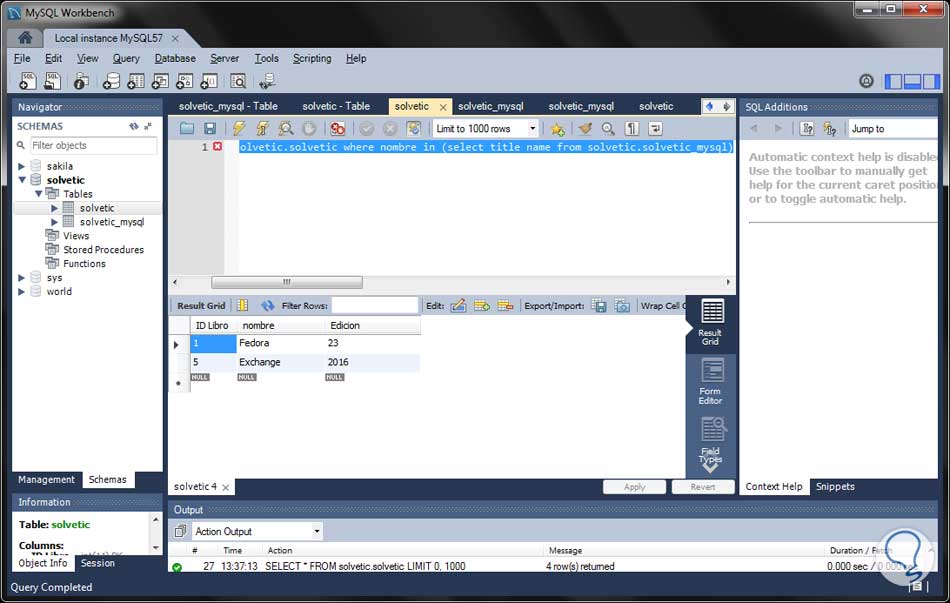Open the File menu
This screenshot has height=603, width=950.
coord(22,58)
